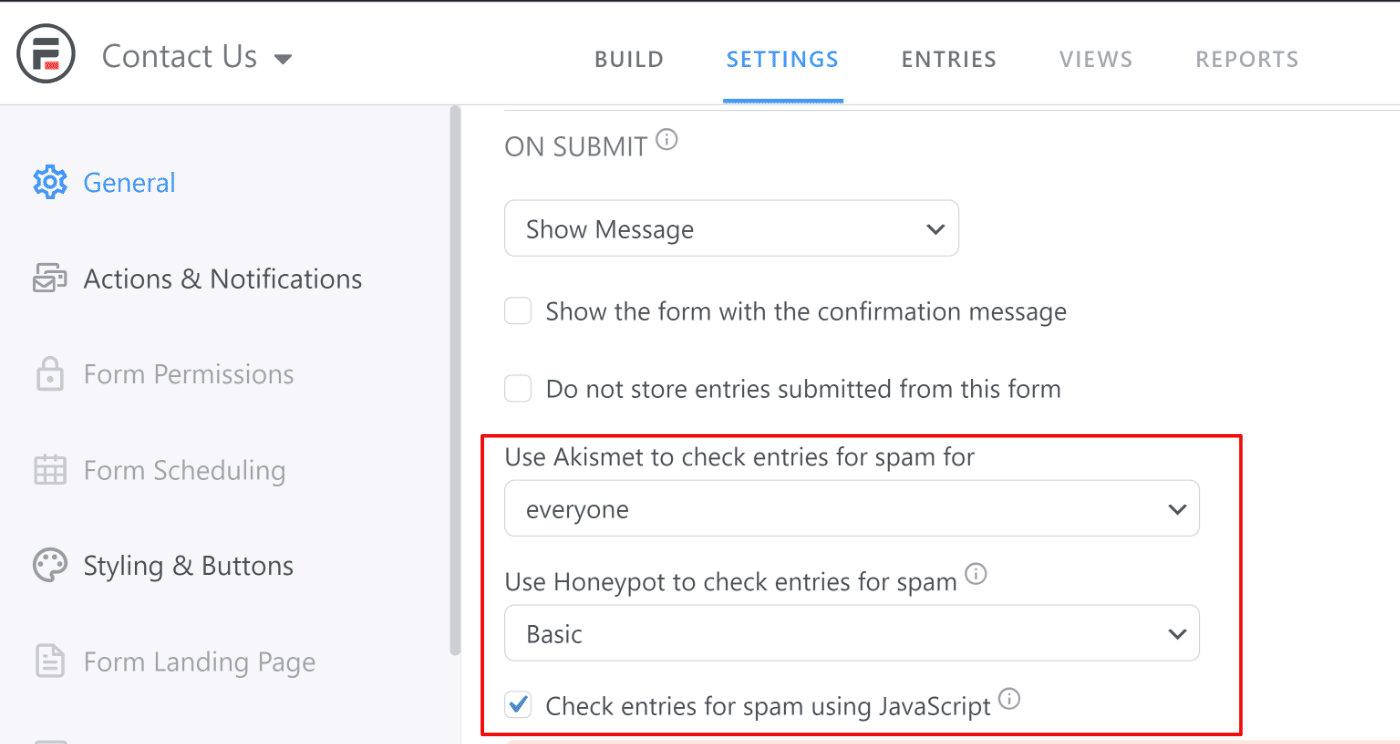Select the Form Landing Page document icon
The height and width of the screenshot is (744, 1400).
click(49, 661)
